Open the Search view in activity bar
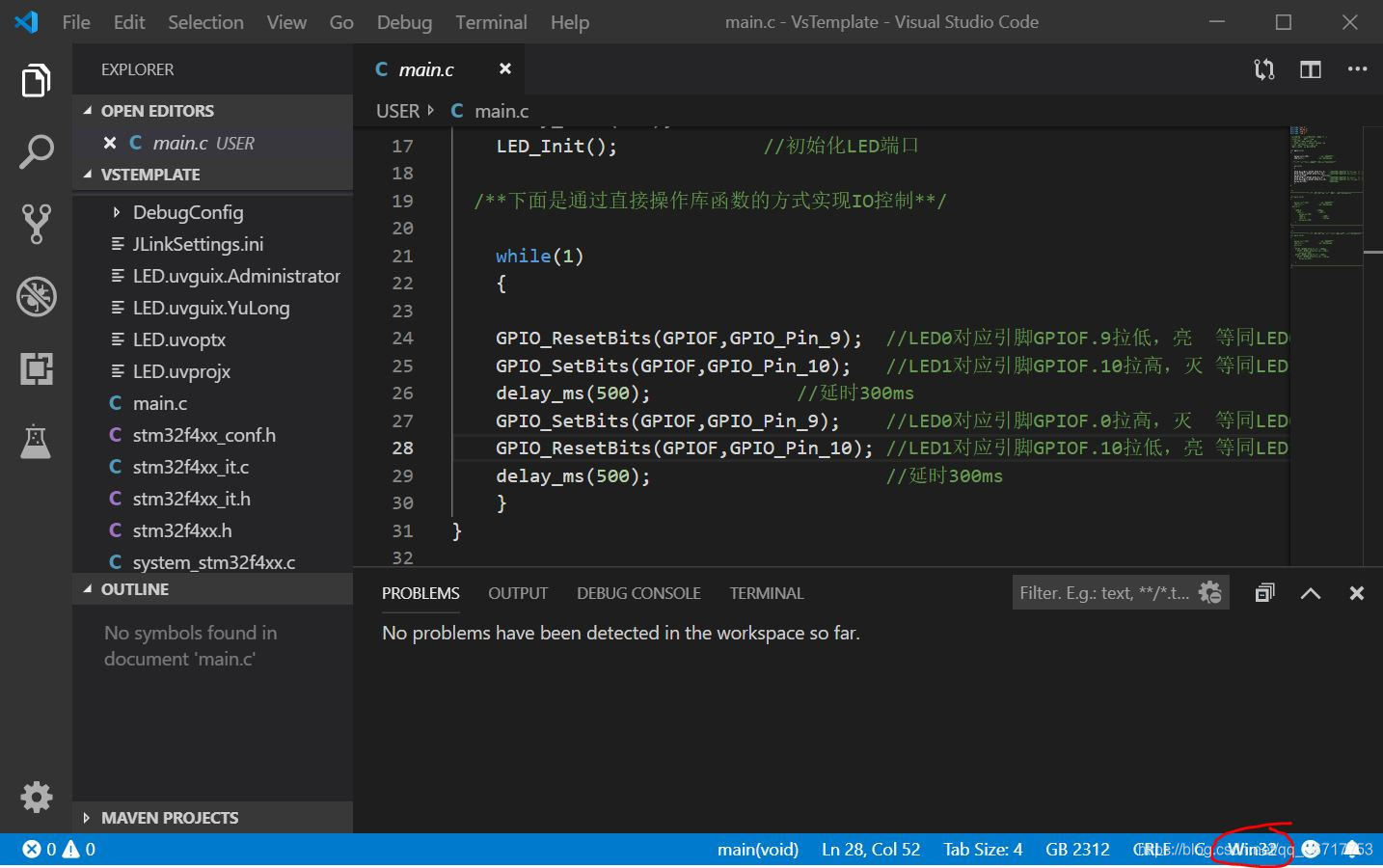The width and height of the screenshot is (1383, 868). pyautogui.click(x=36, y=151)
